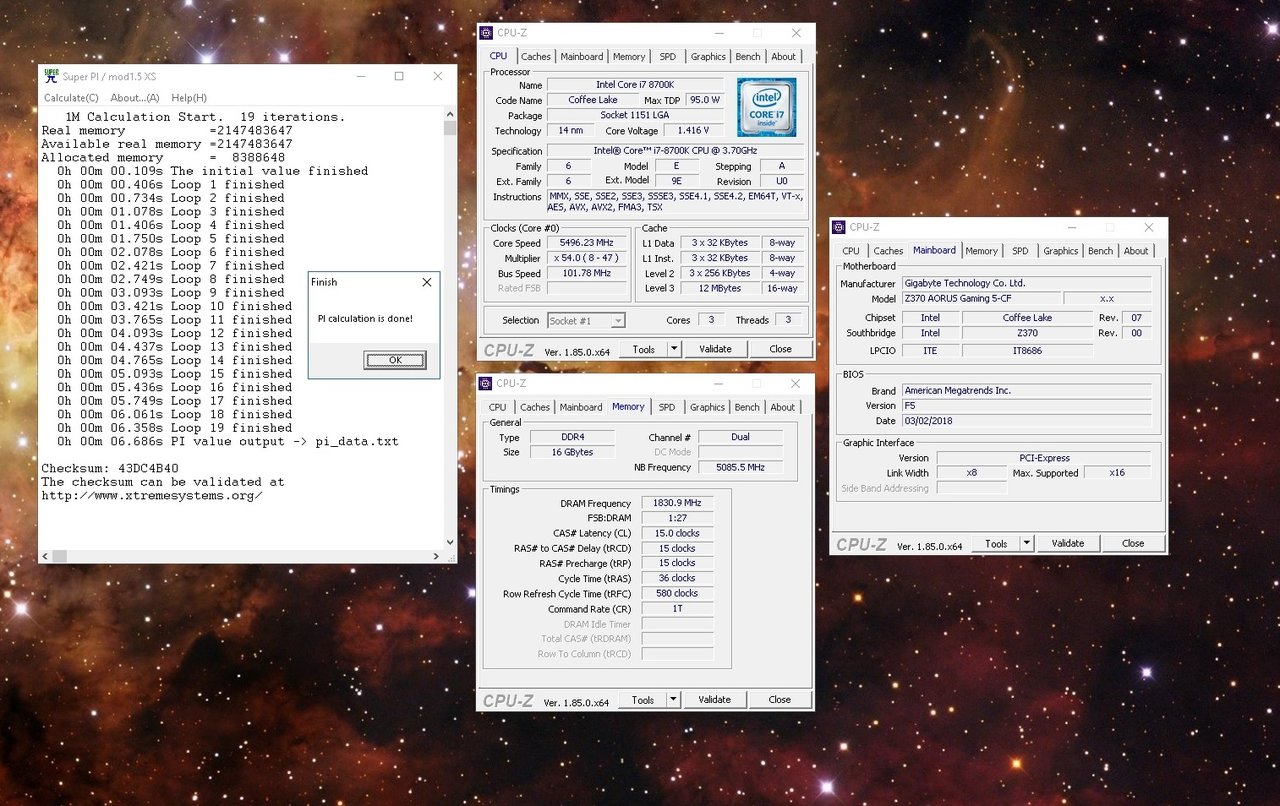Click the DRAM Frequency value 1830.9 MHz
The width and height of the screenshot is (1280, 806).
pos(678,503)
